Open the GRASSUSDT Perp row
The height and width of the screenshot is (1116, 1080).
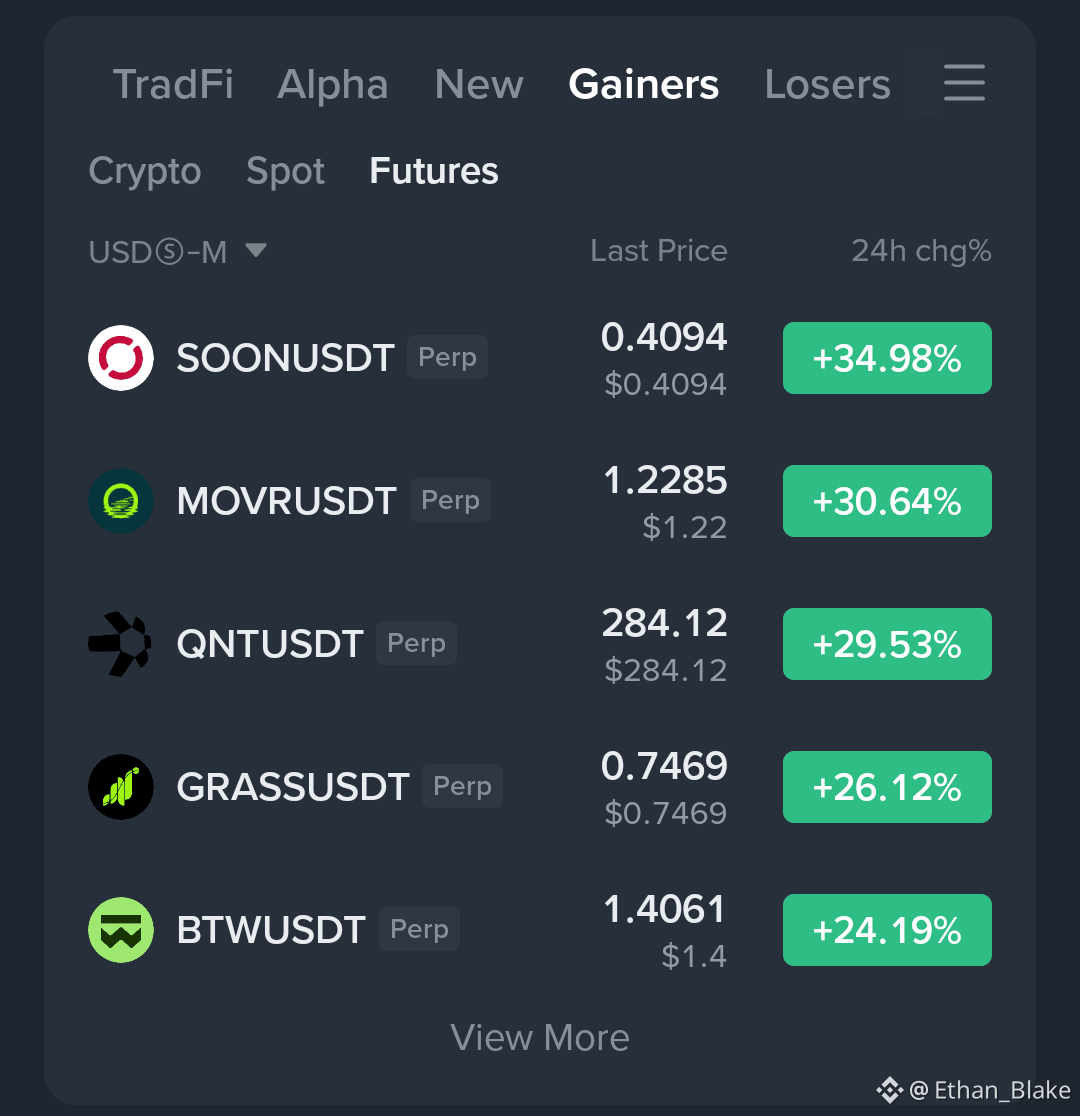pyautogui.click(x=540, y=787)
